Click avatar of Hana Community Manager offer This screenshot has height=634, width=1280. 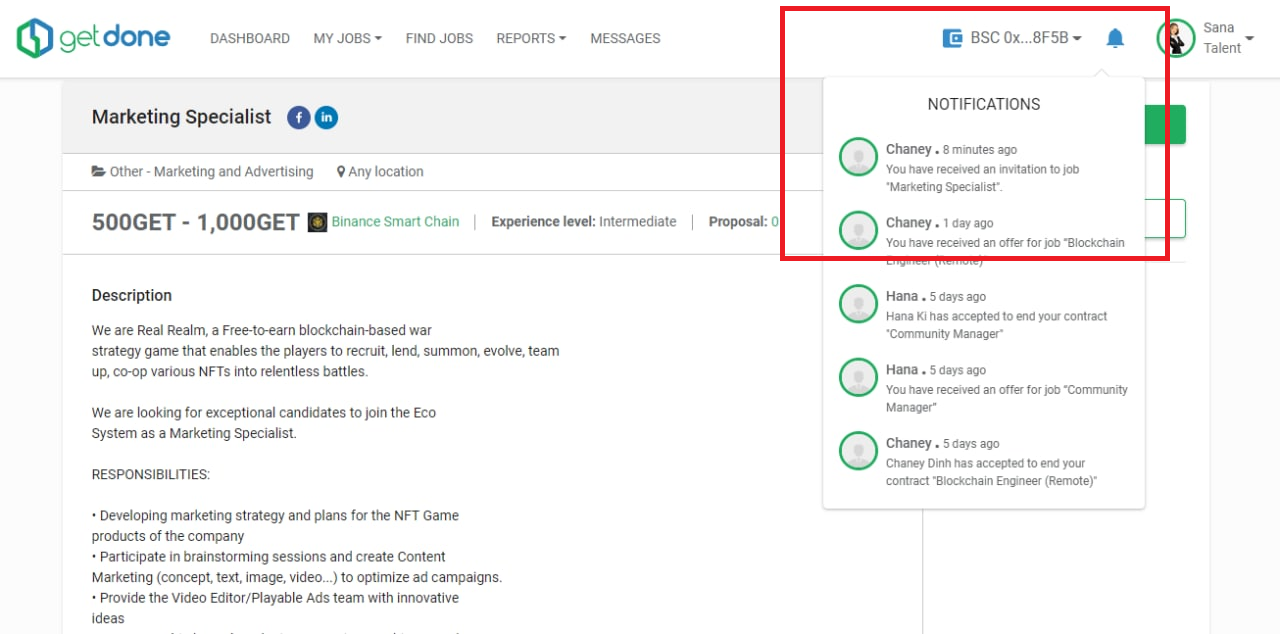coord(858,377)
